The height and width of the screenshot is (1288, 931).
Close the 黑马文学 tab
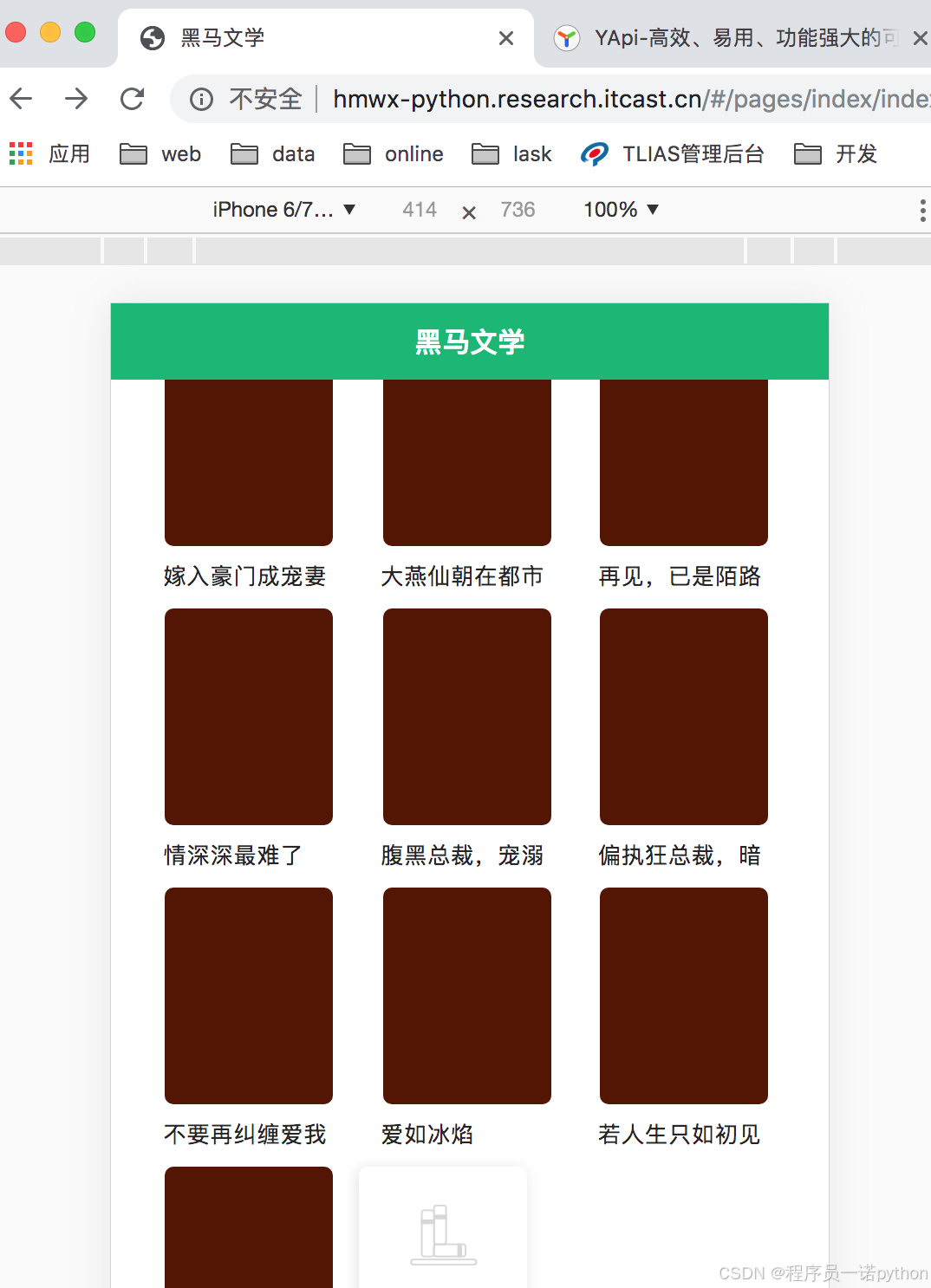(506, 38)
